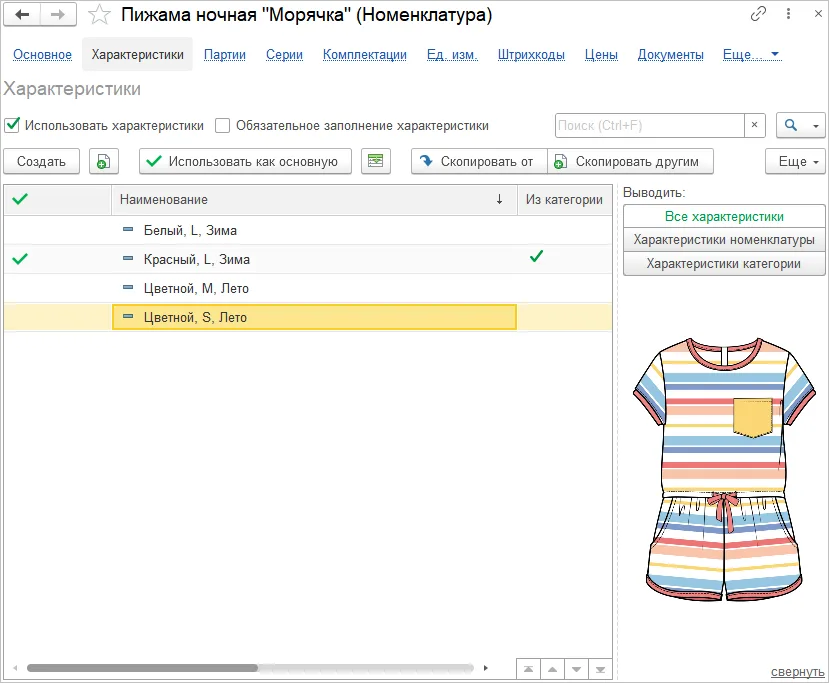Viewport: 829px width, 683px height.
Task: Select Характеристики номенклатуры filter
Action: point(724,240)
